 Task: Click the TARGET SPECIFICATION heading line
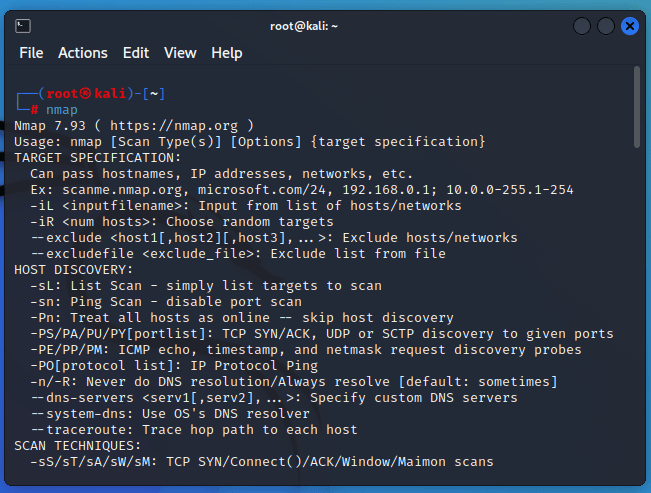[98, 158]
